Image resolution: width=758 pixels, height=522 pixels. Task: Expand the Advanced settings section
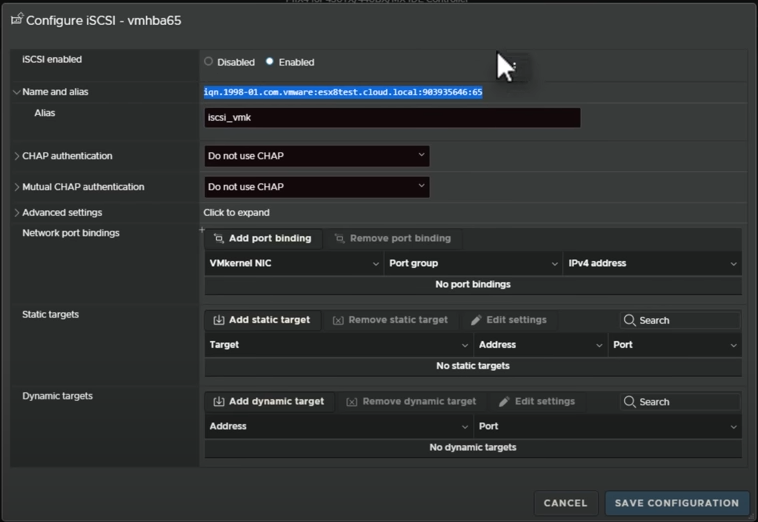click(x=17, y=213)
